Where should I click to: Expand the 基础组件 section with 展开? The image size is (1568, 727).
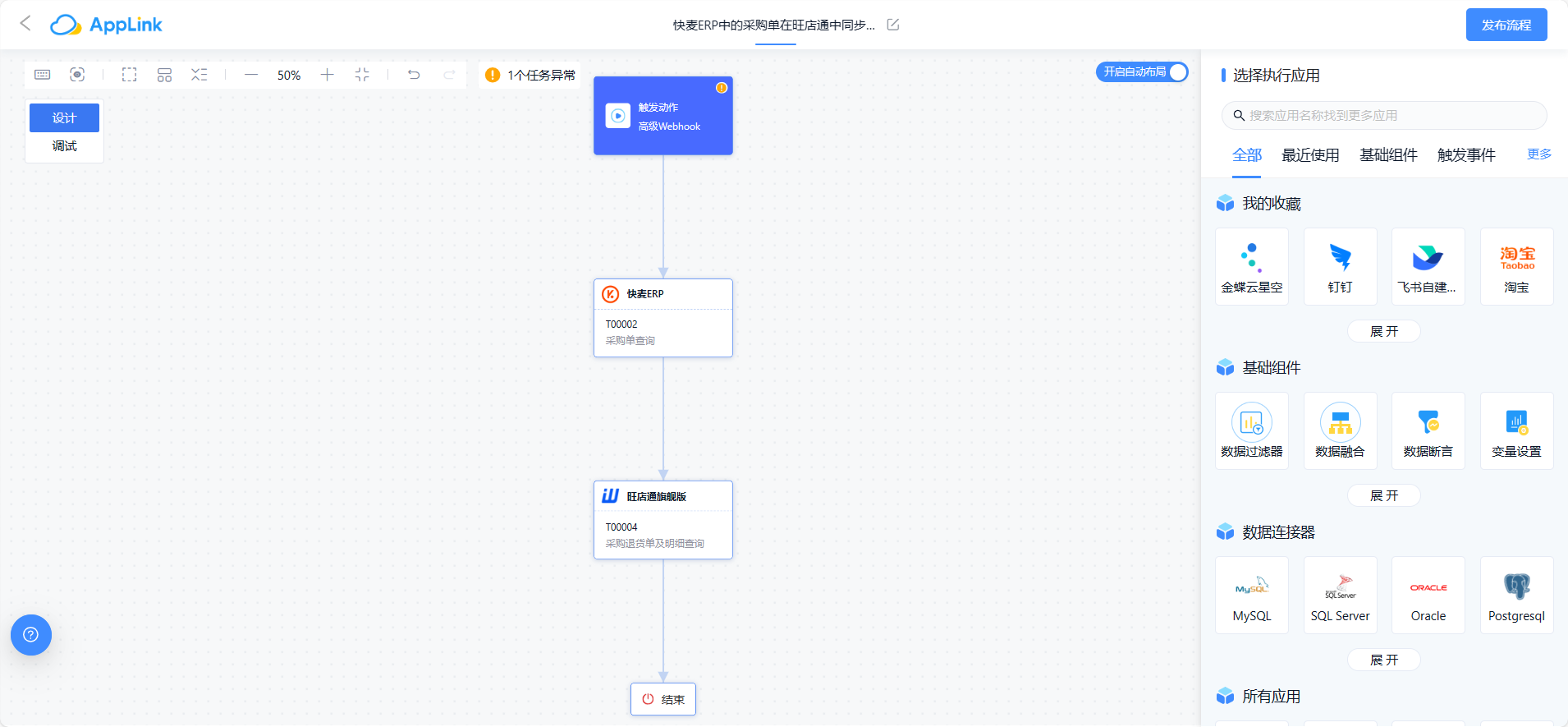click(x=1384, y=496)
